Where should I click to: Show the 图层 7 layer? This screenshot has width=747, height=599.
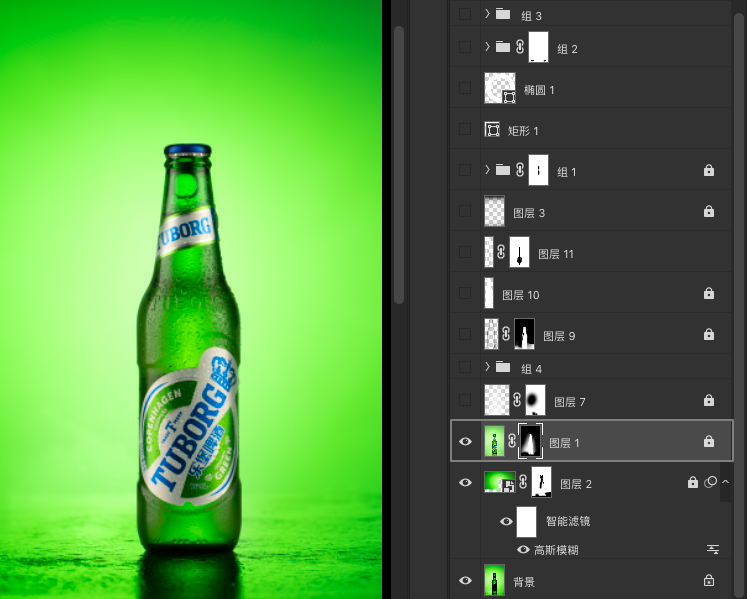465,400
